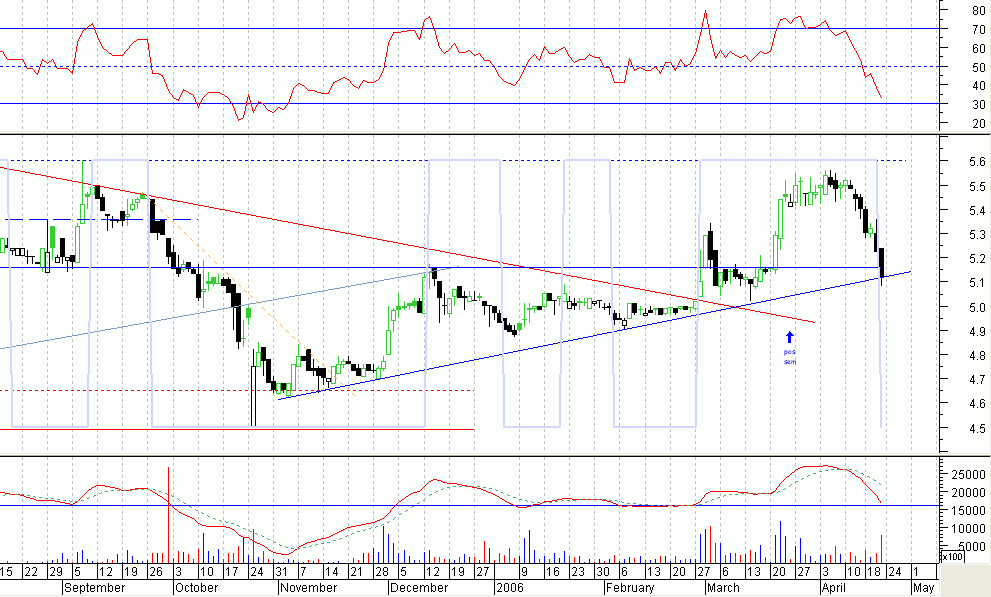The width and height of the screenshot is (991, 597).
Task: Click the date label 7 on time axis
Action: [303, 572]
